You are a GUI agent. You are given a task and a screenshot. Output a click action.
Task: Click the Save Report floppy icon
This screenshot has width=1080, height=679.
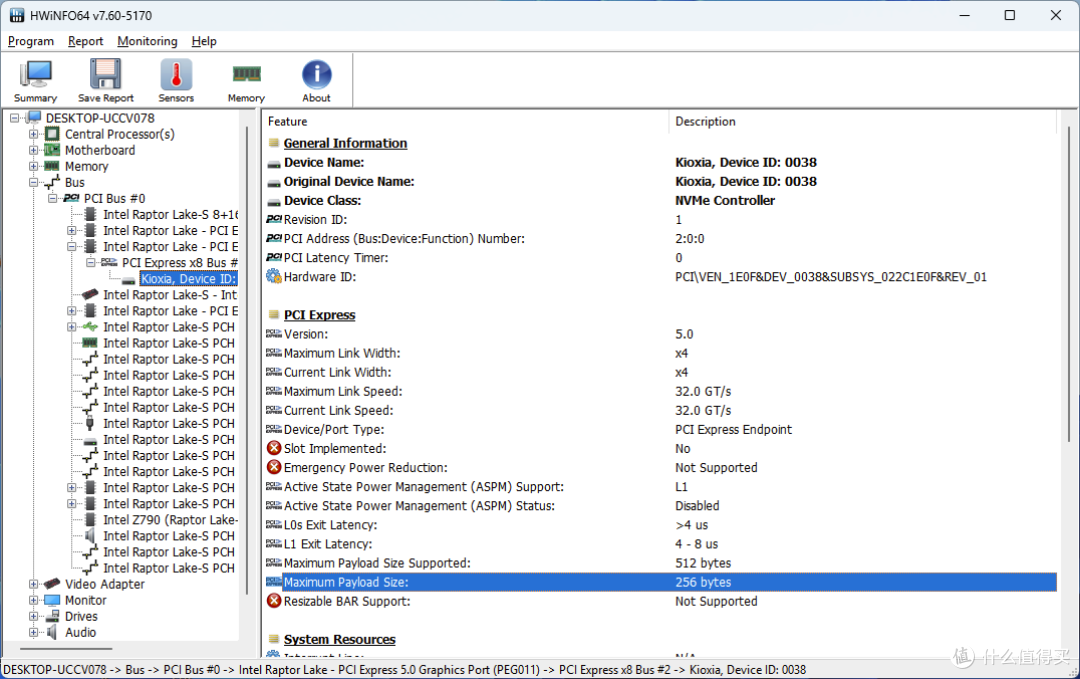click(x=105, y=74)
